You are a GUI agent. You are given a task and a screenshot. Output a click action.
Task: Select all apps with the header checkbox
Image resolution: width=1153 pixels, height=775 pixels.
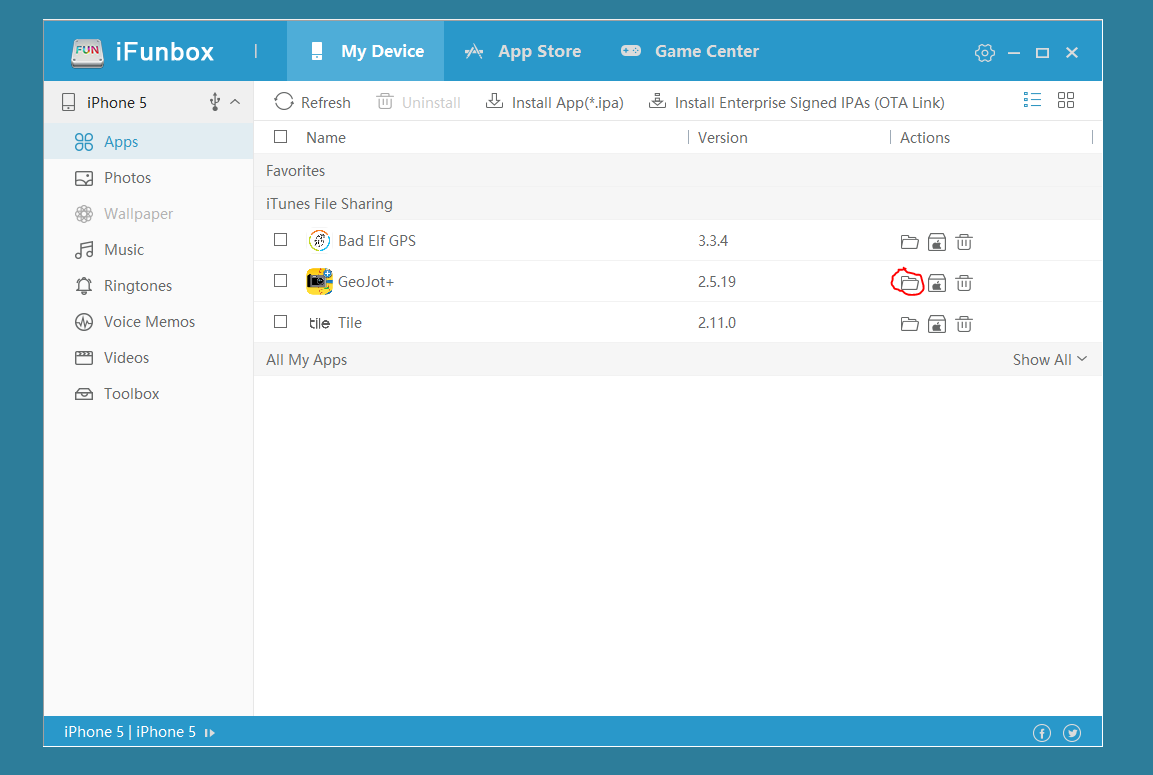click(280, 137)
